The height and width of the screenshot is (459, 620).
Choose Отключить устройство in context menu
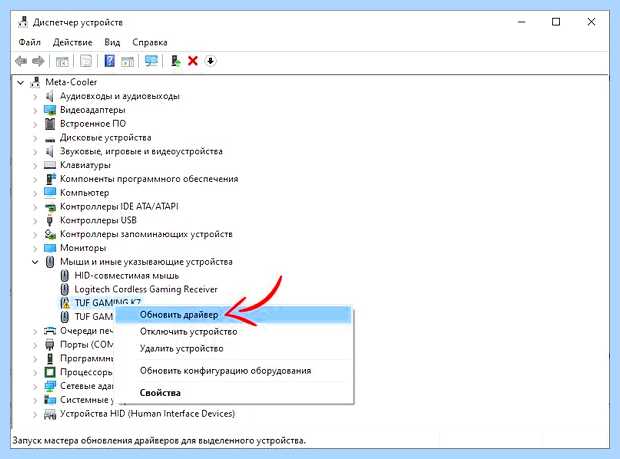[x=233, y=332]
